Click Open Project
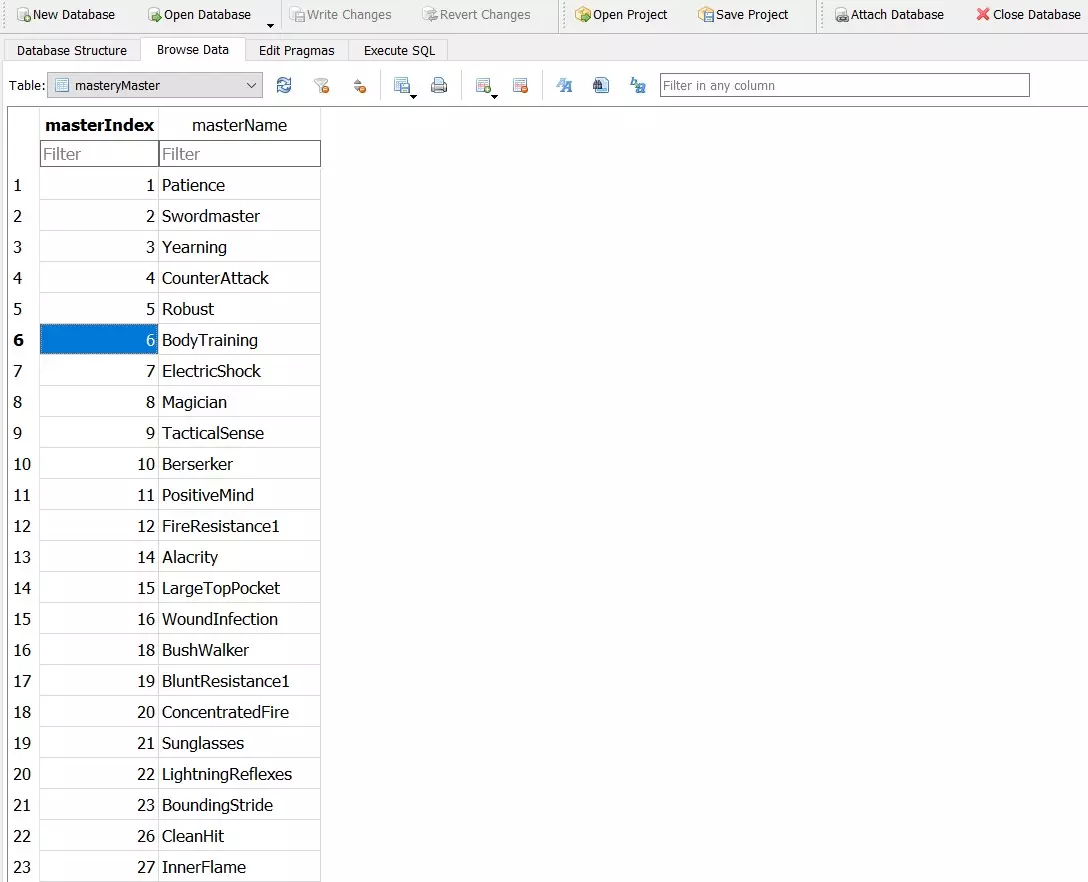The height and width of the screenshot is (882, 1088). click(x=621, y=15)
